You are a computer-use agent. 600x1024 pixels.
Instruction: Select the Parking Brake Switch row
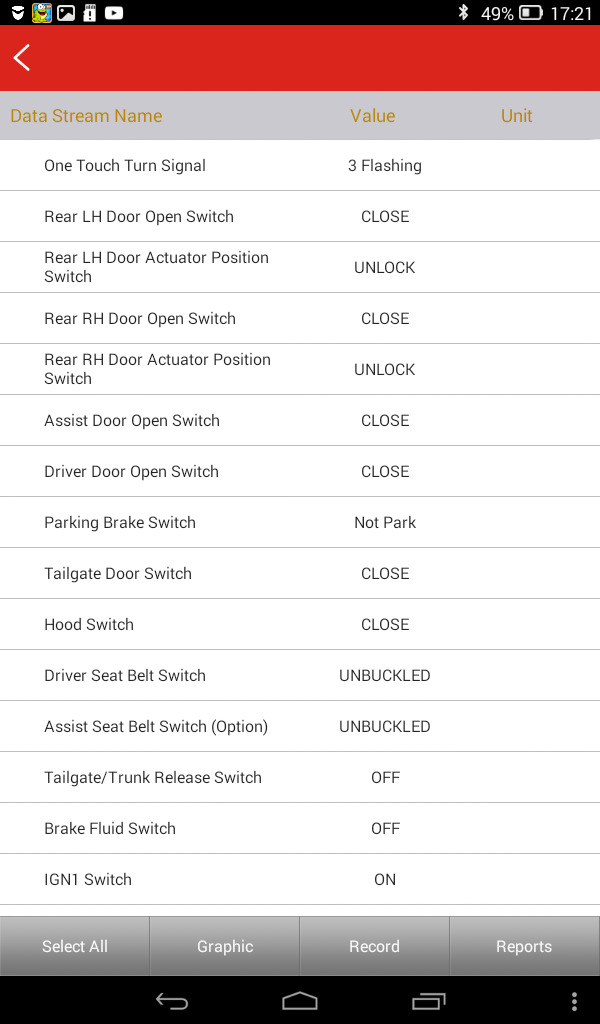point(300,522)
